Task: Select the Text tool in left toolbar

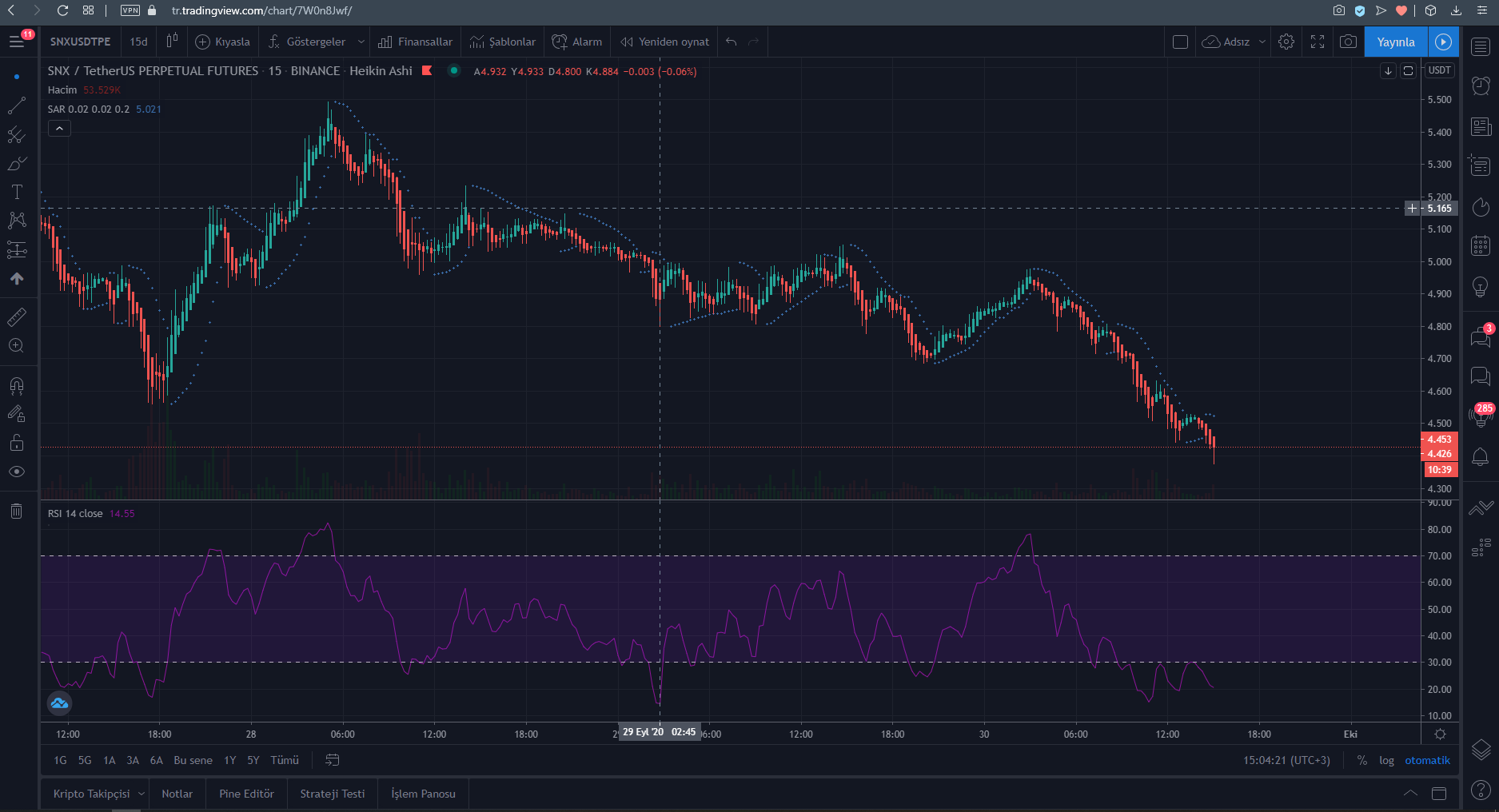Action: (16, 192)
